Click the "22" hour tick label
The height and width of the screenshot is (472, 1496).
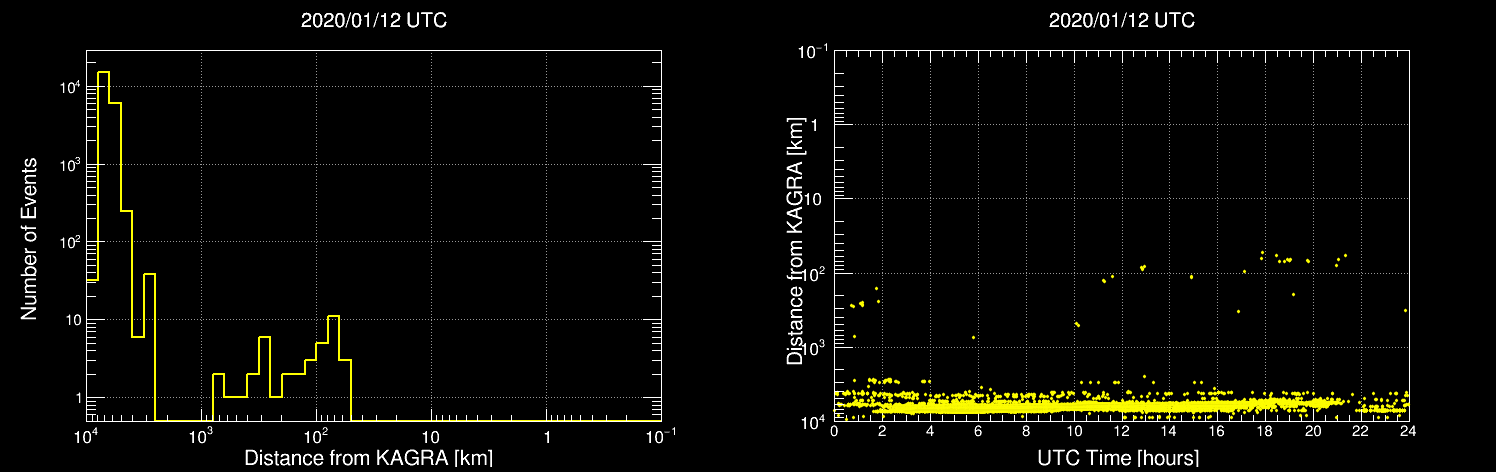pos(1359,432)
